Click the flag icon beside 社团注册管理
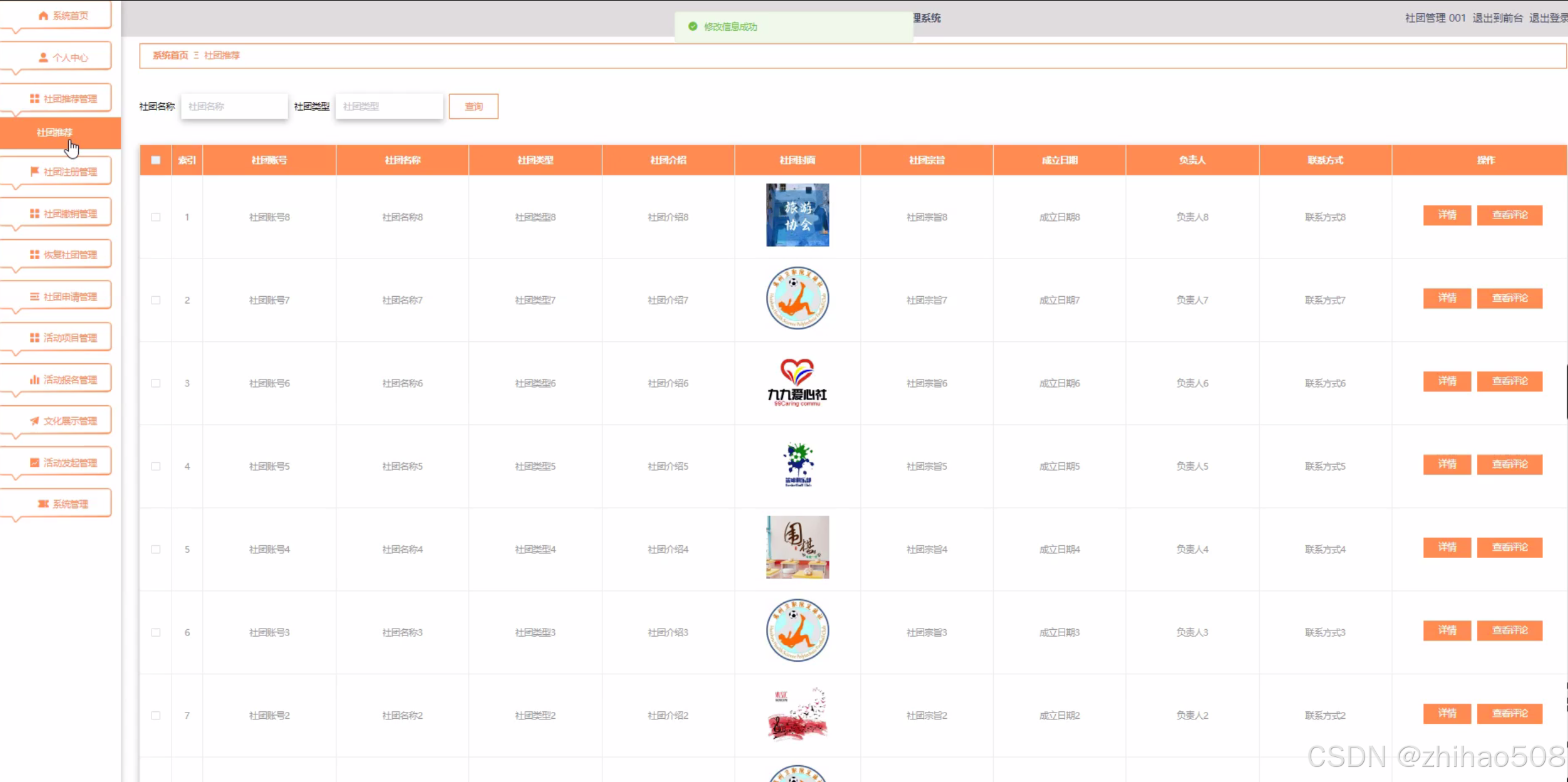 34,172
